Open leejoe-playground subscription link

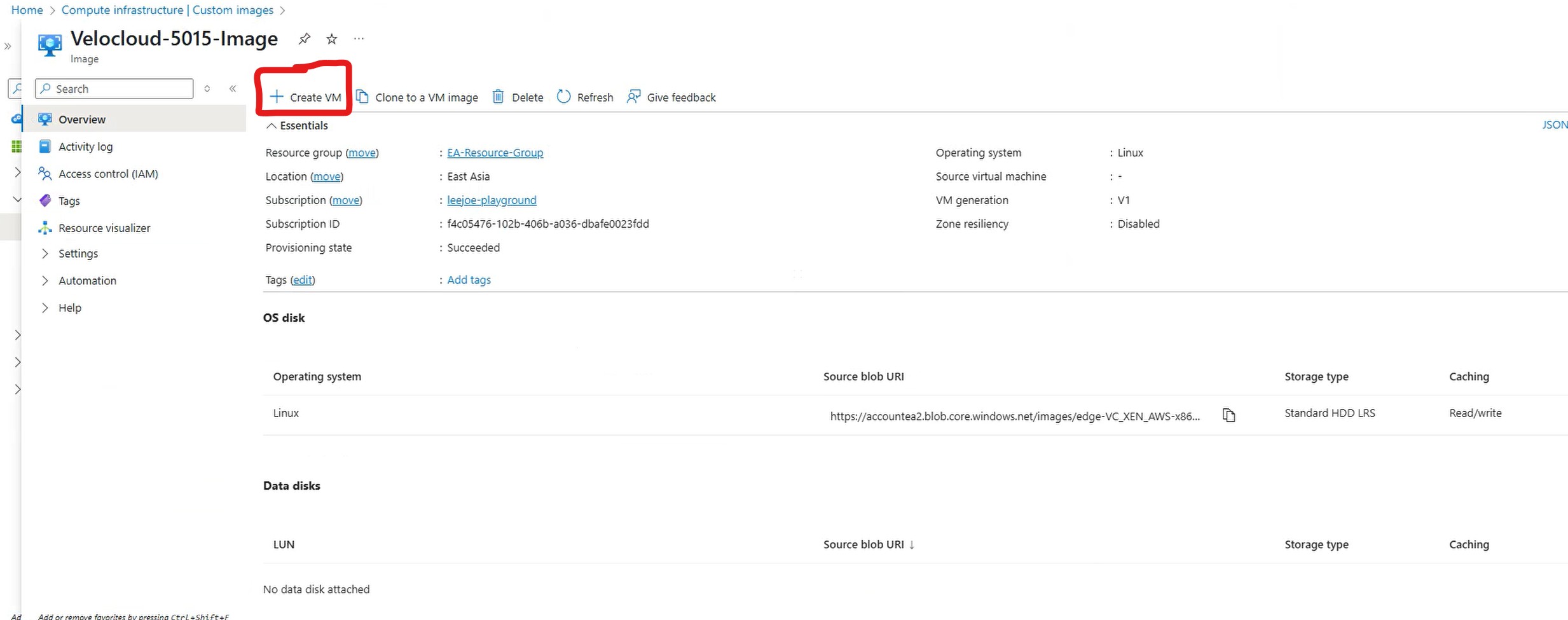pyautogui.click(x=492, y=200)
